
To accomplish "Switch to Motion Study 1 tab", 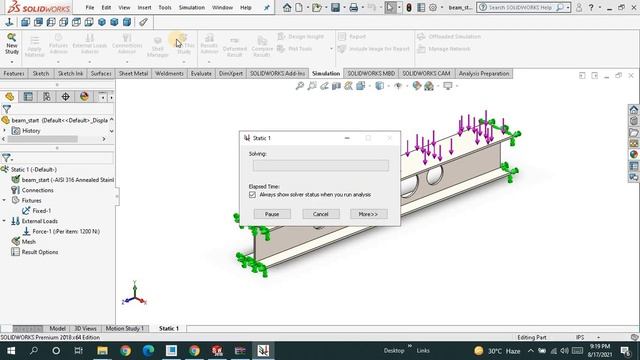I will click(124, 328).
